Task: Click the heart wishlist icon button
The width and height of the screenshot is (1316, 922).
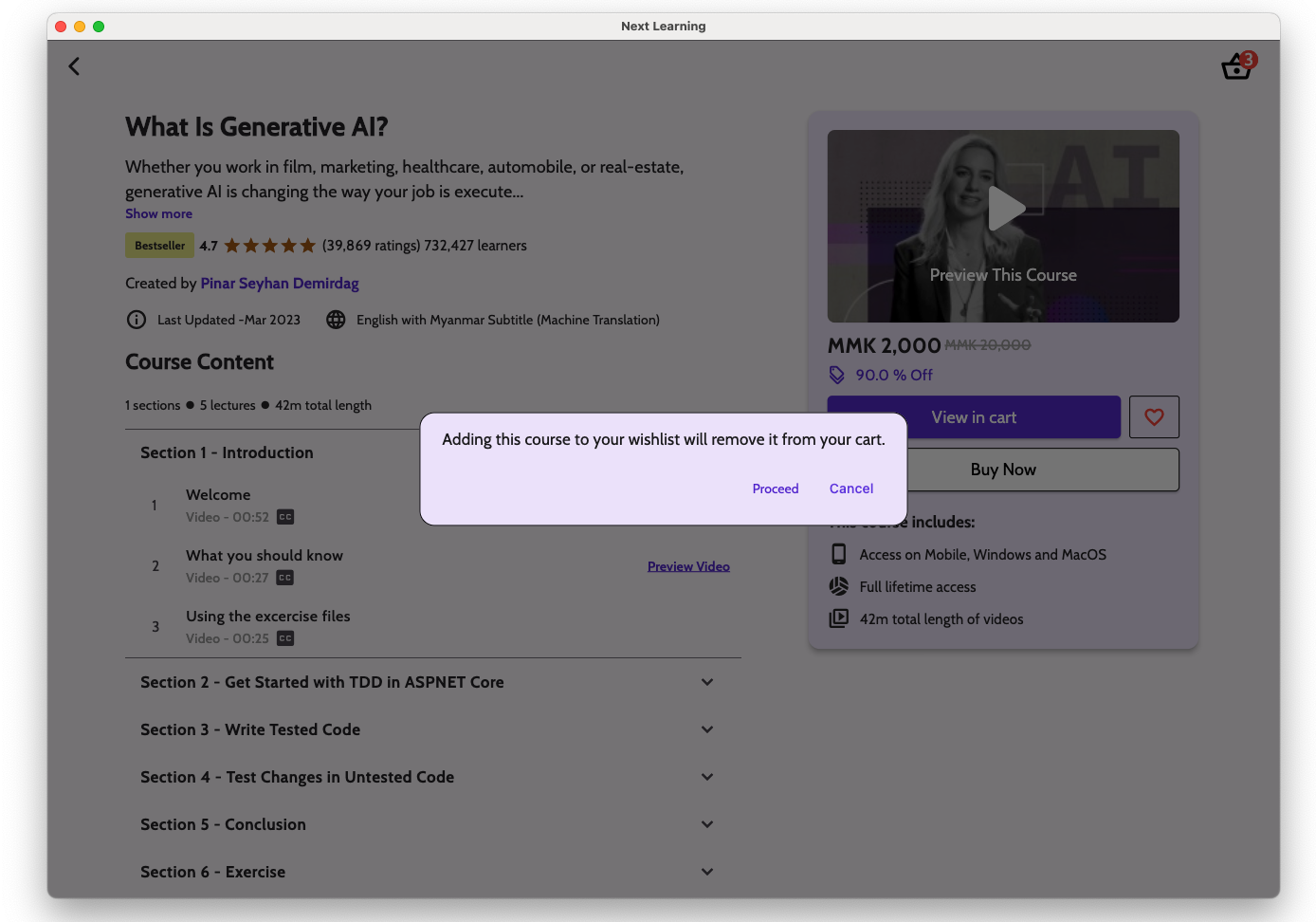Action: pyautogui.click(x=1154, y=417)
